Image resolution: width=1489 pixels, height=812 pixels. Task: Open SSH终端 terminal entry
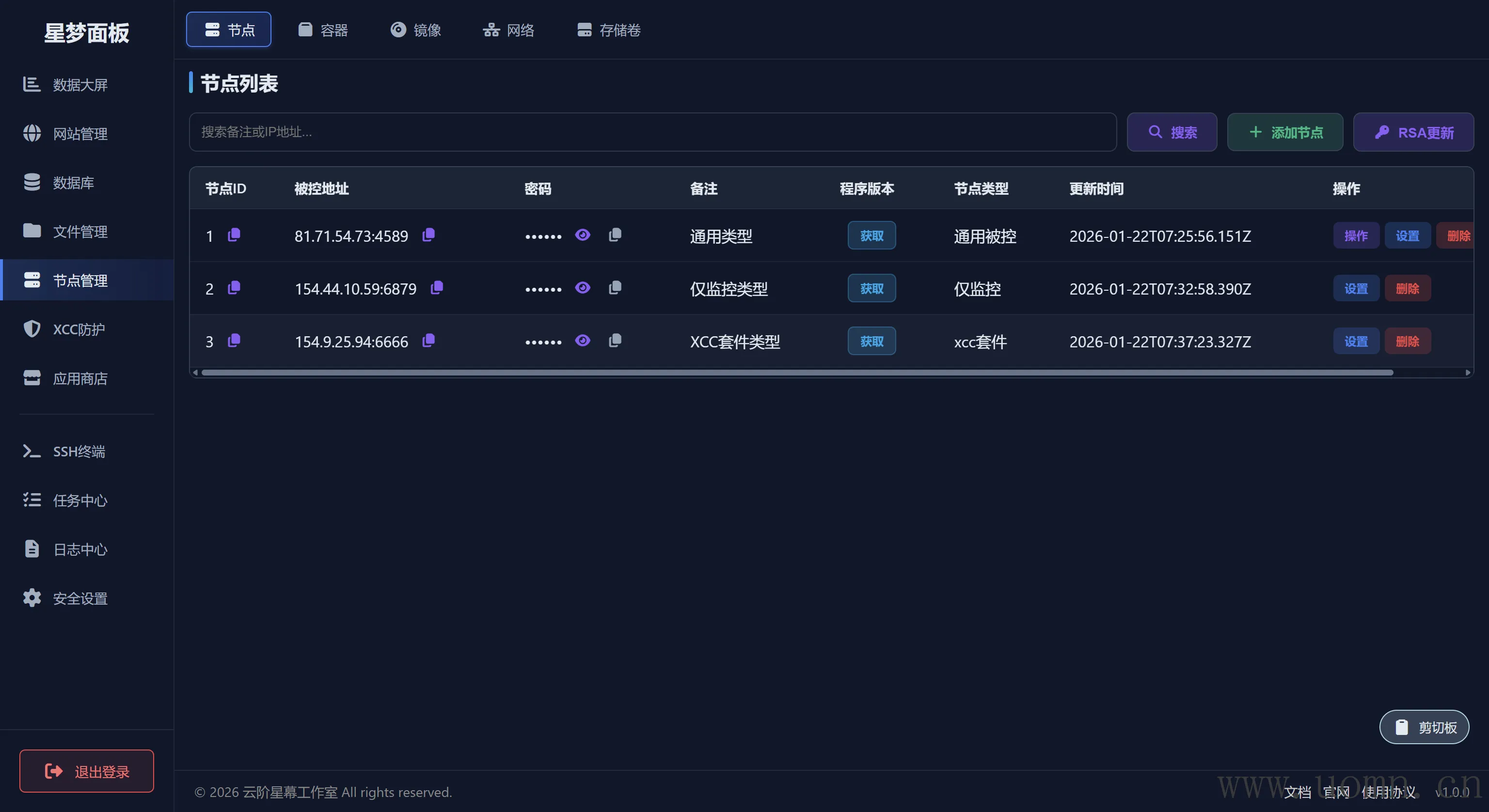click(x=79, y=452)
